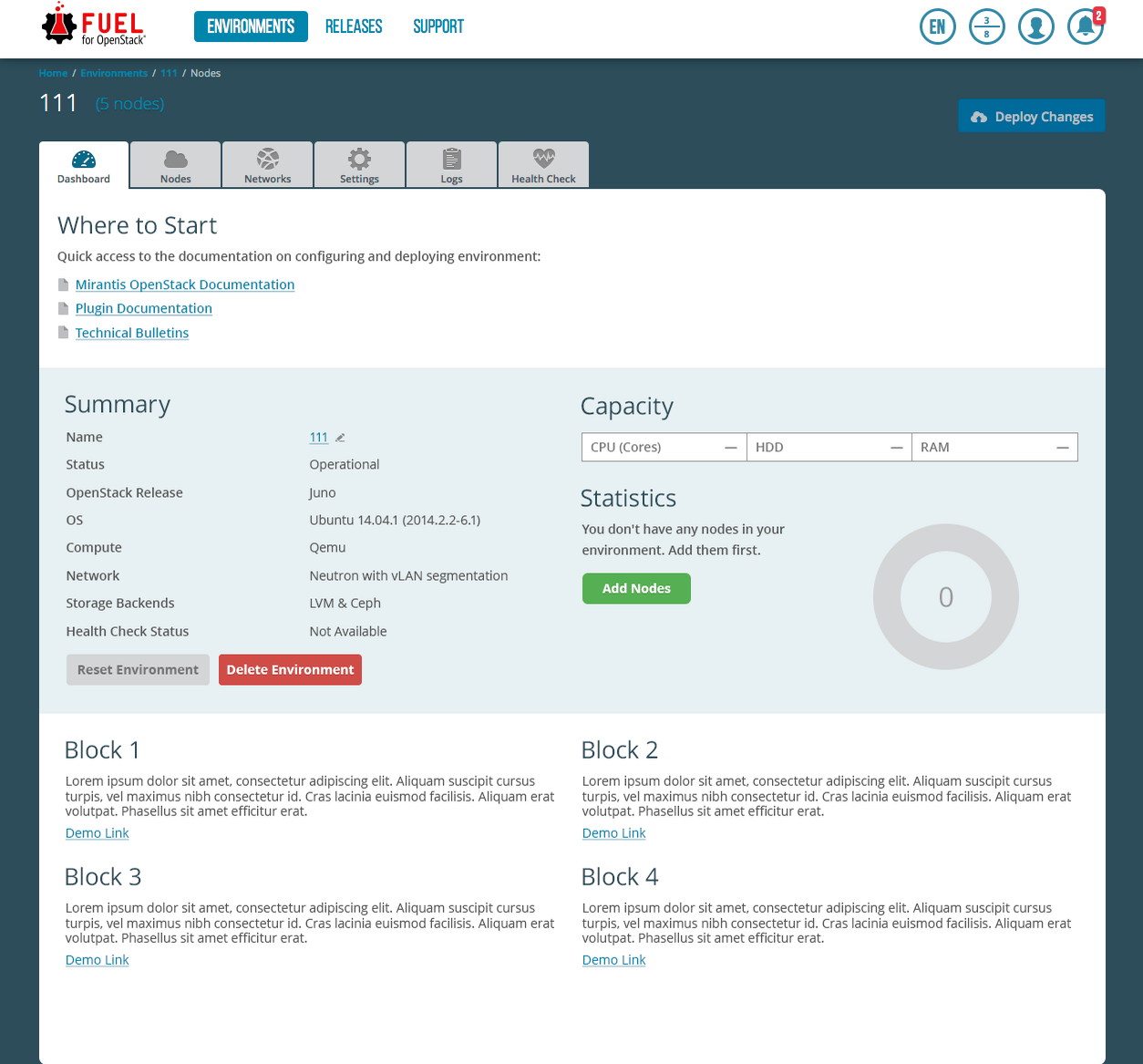Go to the Nodes cloud tab
The width and height of the screenshot is (1143, 1064).
pos(176,165)
